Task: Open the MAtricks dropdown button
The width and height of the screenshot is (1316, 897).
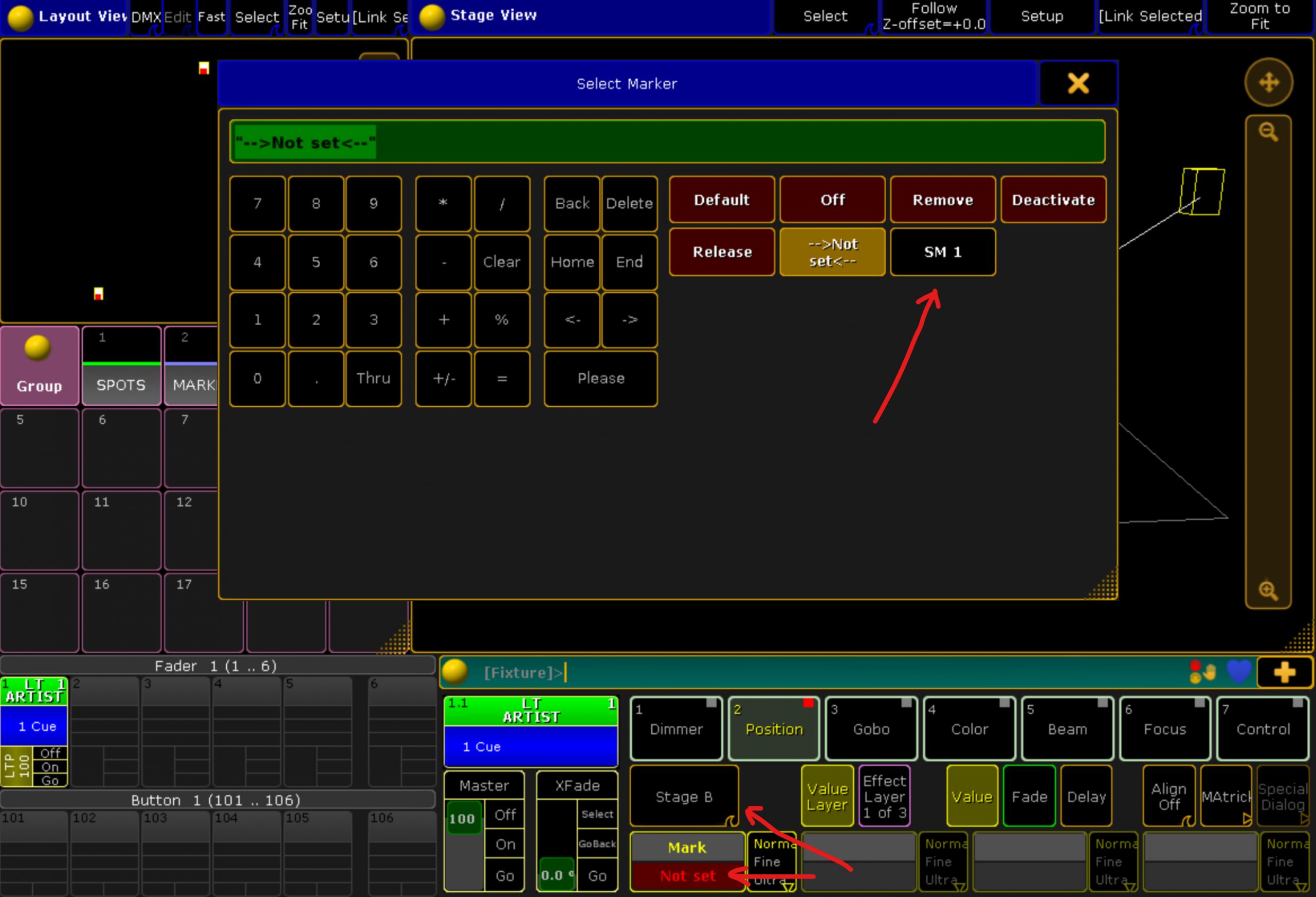Action: click(x=1227, y=796)
